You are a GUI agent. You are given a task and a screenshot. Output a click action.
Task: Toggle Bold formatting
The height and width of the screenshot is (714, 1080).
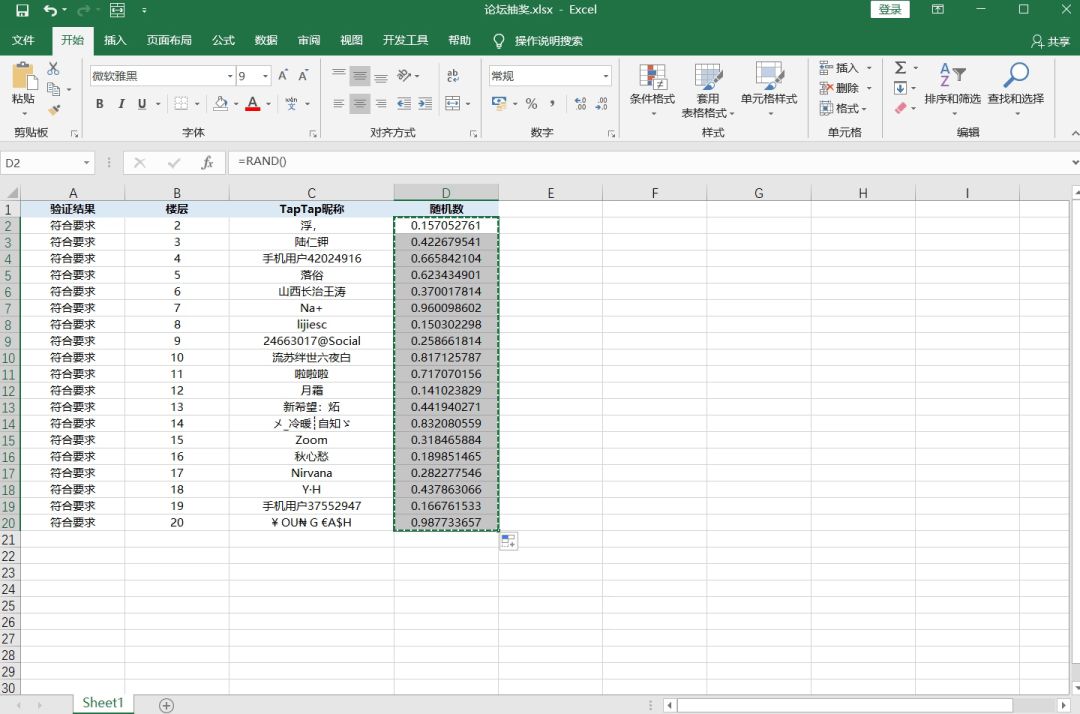(100, 103)
